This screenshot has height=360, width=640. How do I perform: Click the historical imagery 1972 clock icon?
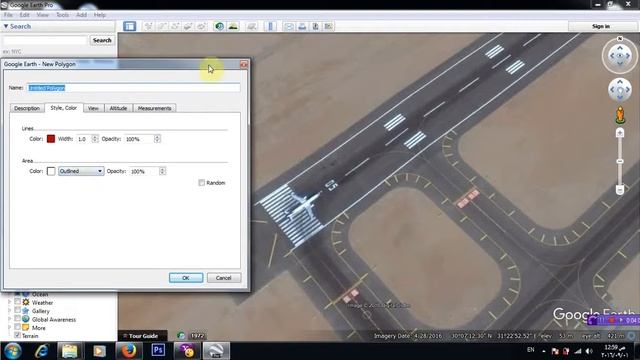pos(181,336)
